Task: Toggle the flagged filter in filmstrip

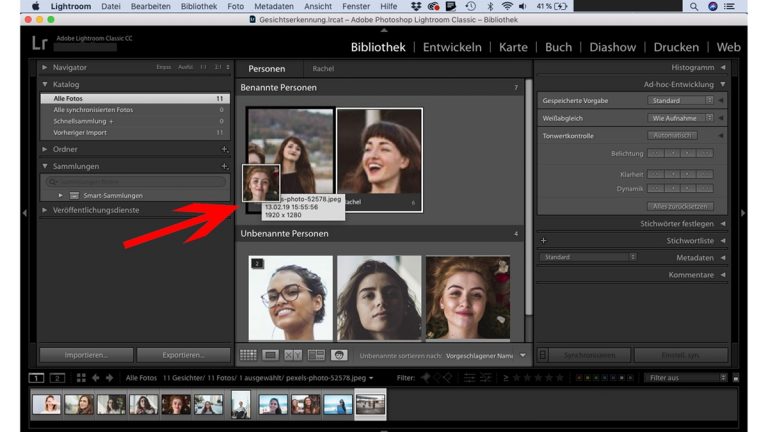Action: 425,378
